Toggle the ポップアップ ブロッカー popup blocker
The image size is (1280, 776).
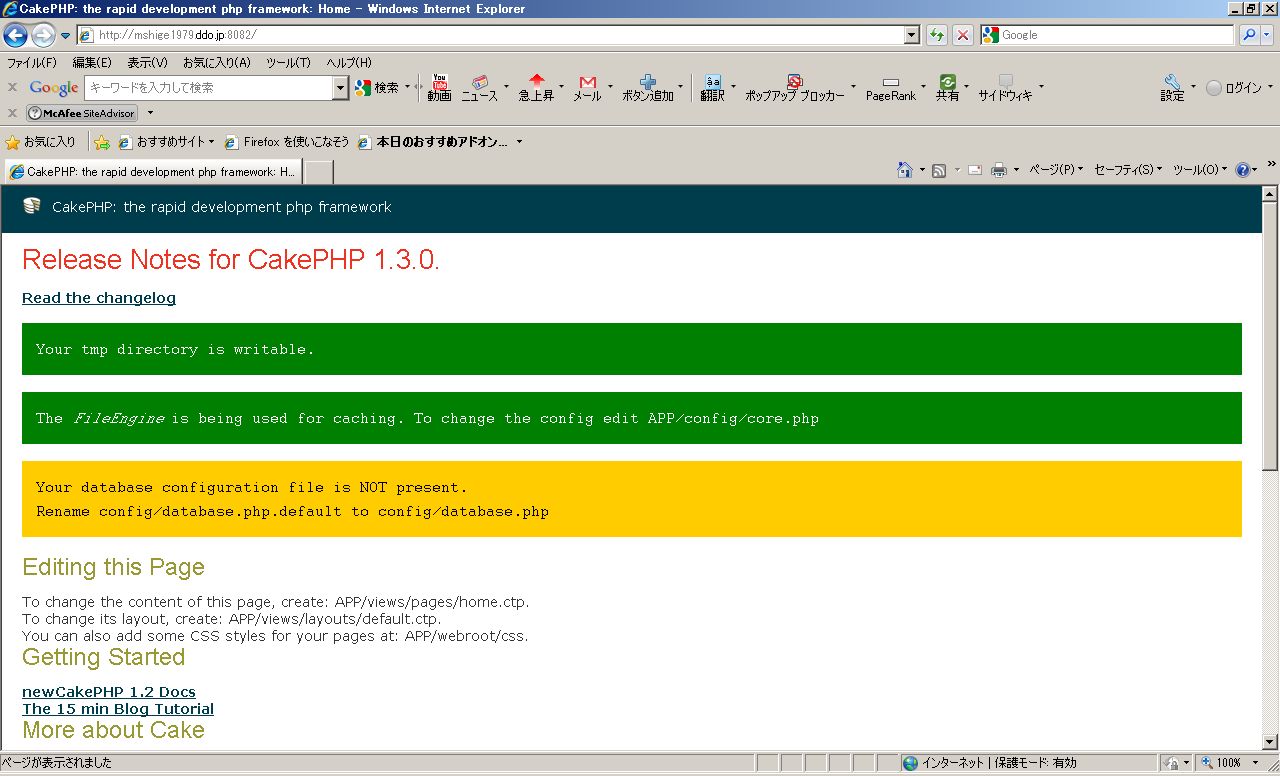pos(795,88)
